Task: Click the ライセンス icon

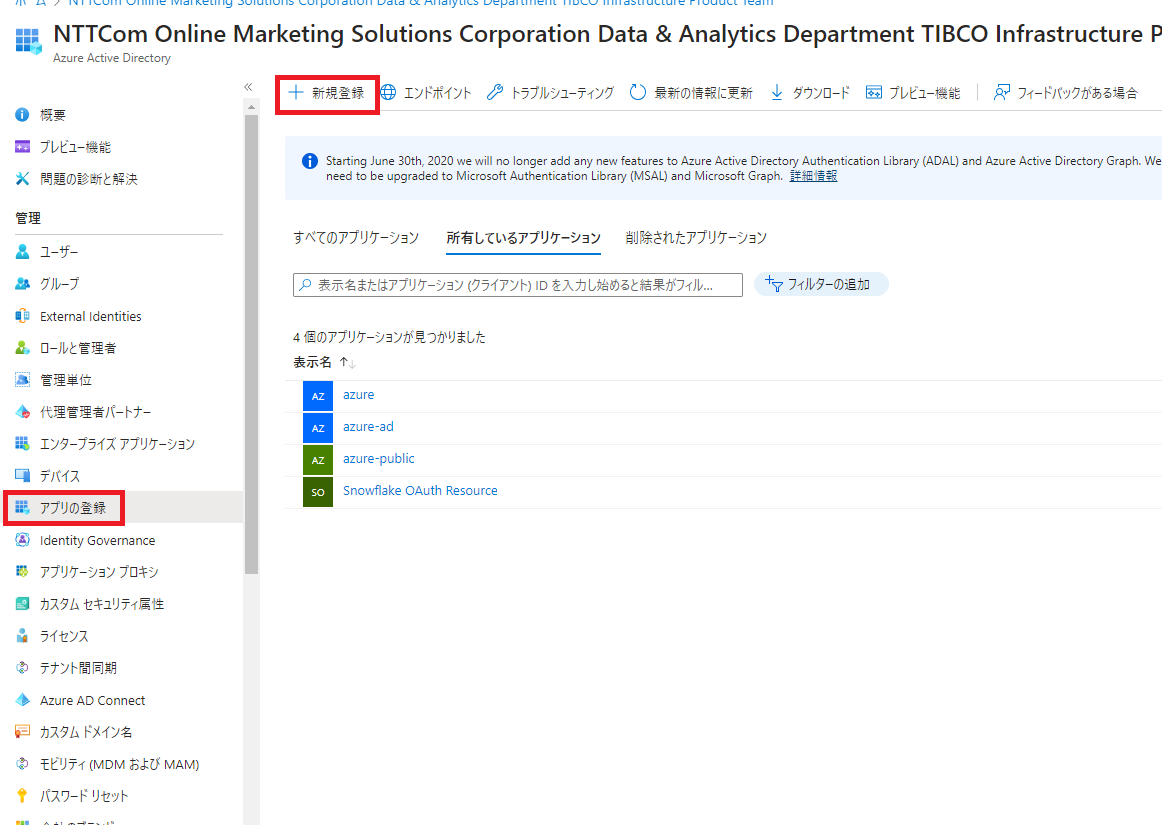Action: tap(22, 636)
